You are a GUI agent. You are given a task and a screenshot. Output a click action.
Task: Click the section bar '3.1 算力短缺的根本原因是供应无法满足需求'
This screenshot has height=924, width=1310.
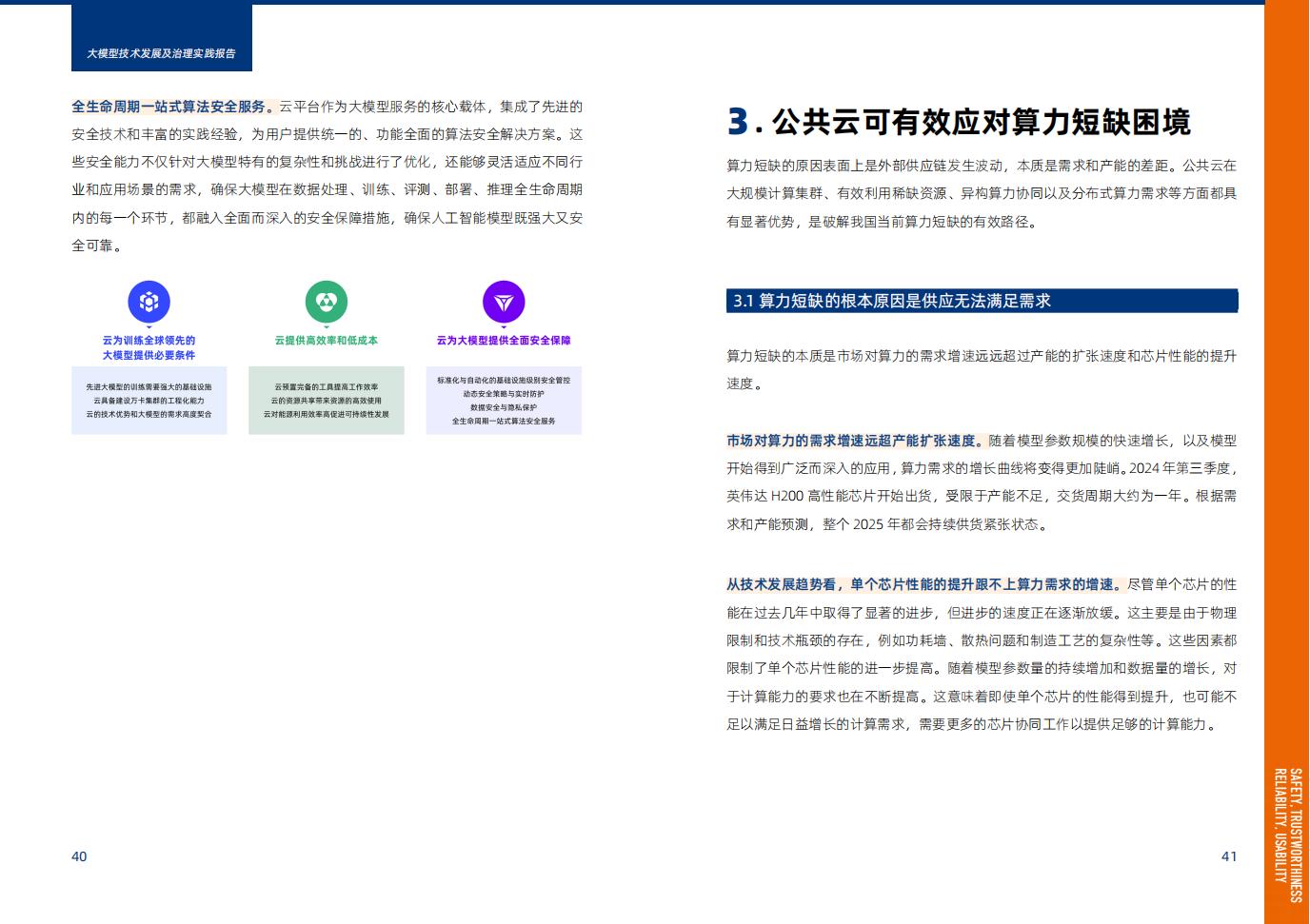click(x=982, y=301)
